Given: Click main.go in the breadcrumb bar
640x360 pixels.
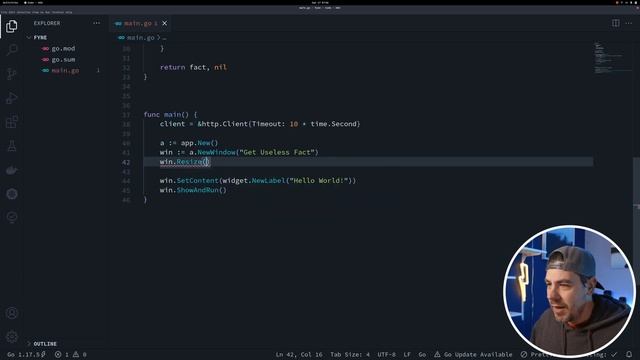Looking at the screenshot, I should click(x=140, y=38).
